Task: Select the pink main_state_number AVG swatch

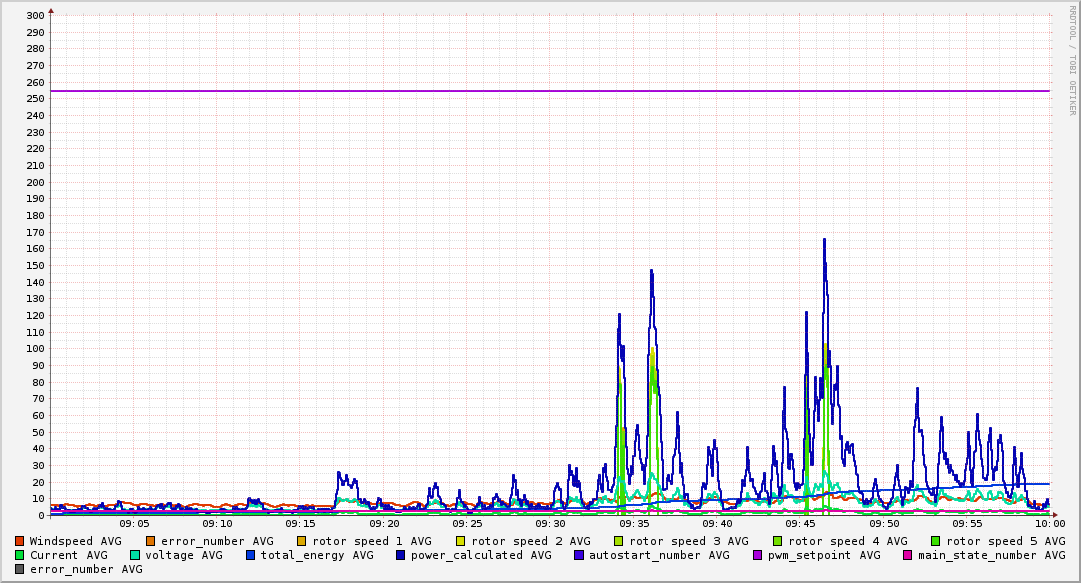Action: [x=908, y=555]
